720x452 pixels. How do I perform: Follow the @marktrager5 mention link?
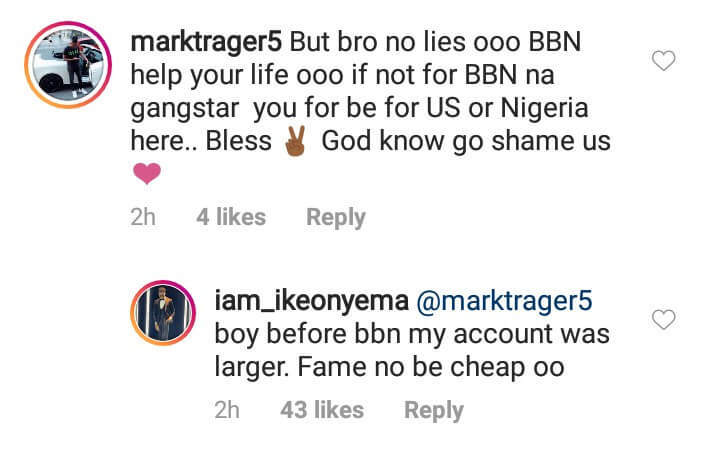pyautogui.click(x=504, y=301)
